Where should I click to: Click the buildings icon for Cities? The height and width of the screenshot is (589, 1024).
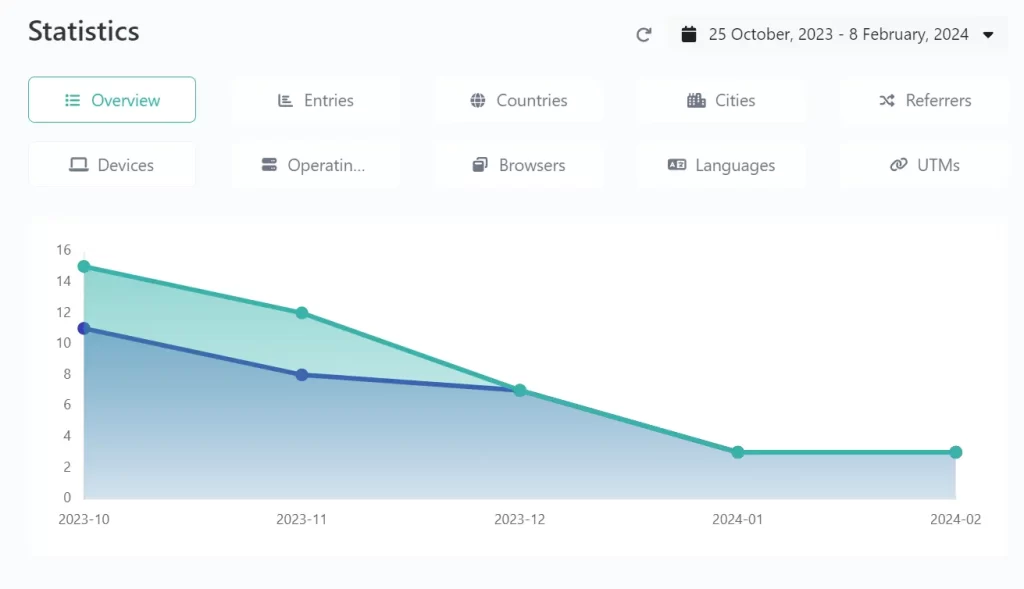click(696, 100)
